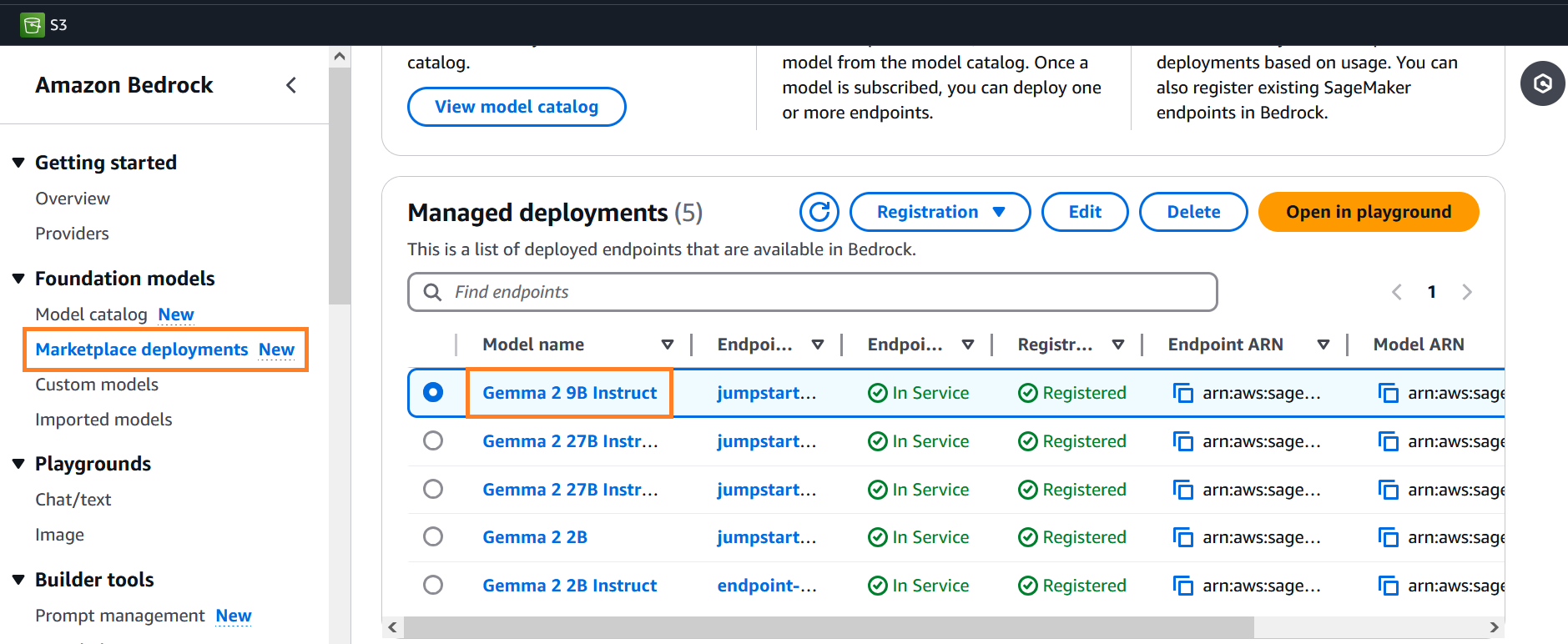Go to next page of deployments
Image resolution: width=1568 pixels, height=644 pixels.
tap(1466, 292)
